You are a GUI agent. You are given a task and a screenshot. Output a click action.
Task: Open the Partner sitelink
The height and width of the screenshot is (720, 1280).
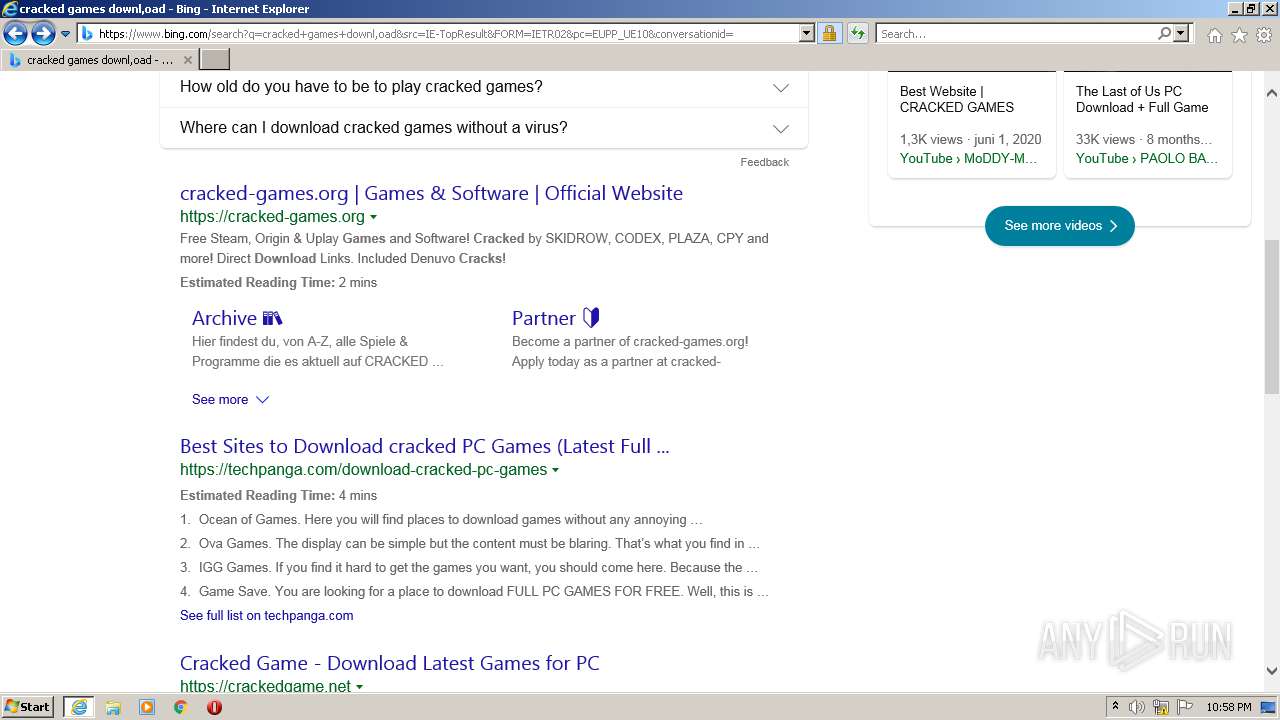click(x=555, y=318)
